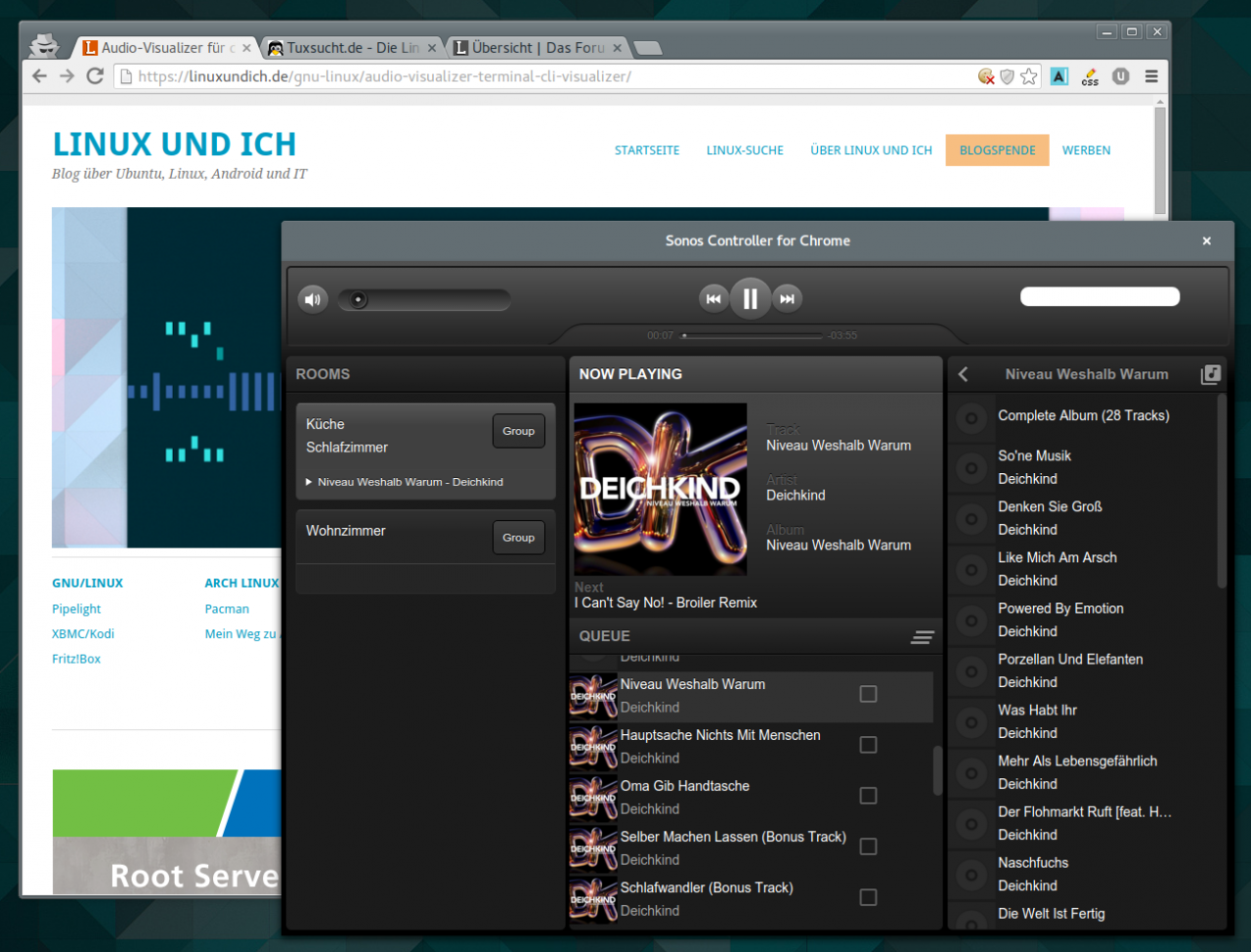Open the Pipelight link
This screenshot has width=1251, height=952.
tap(76, 609)
